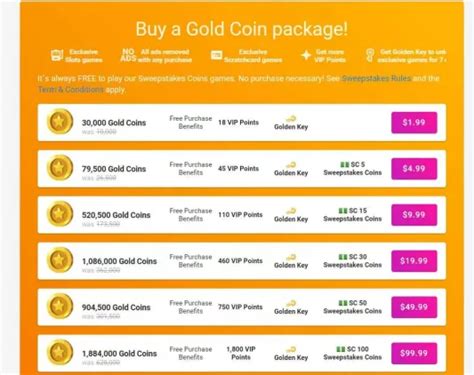The height and width of the screenshot is (375, 474).
Task: Select the $9.99 price button
Action: point(414,215)
